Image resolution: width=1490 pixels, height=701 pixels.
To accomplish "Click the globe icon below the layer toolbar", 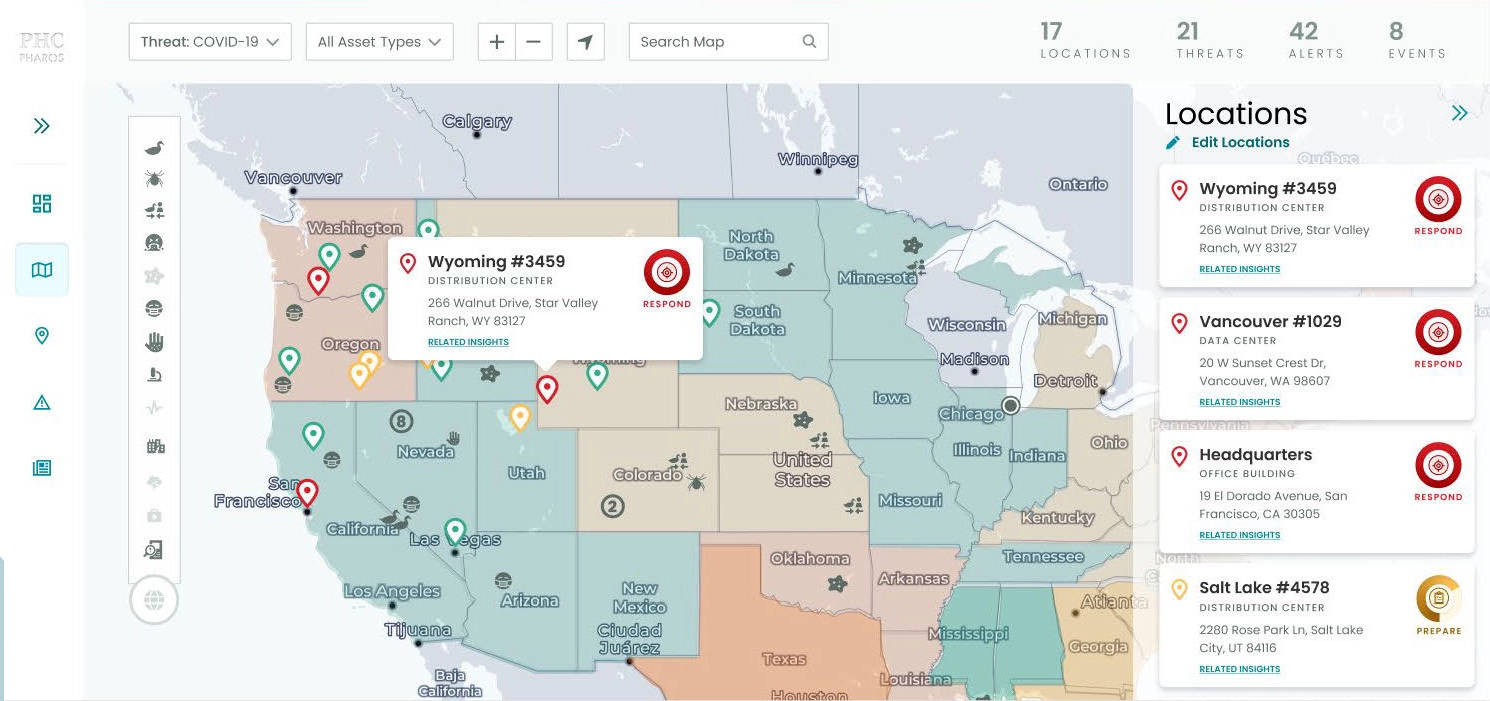I will (x=154, y=601).
